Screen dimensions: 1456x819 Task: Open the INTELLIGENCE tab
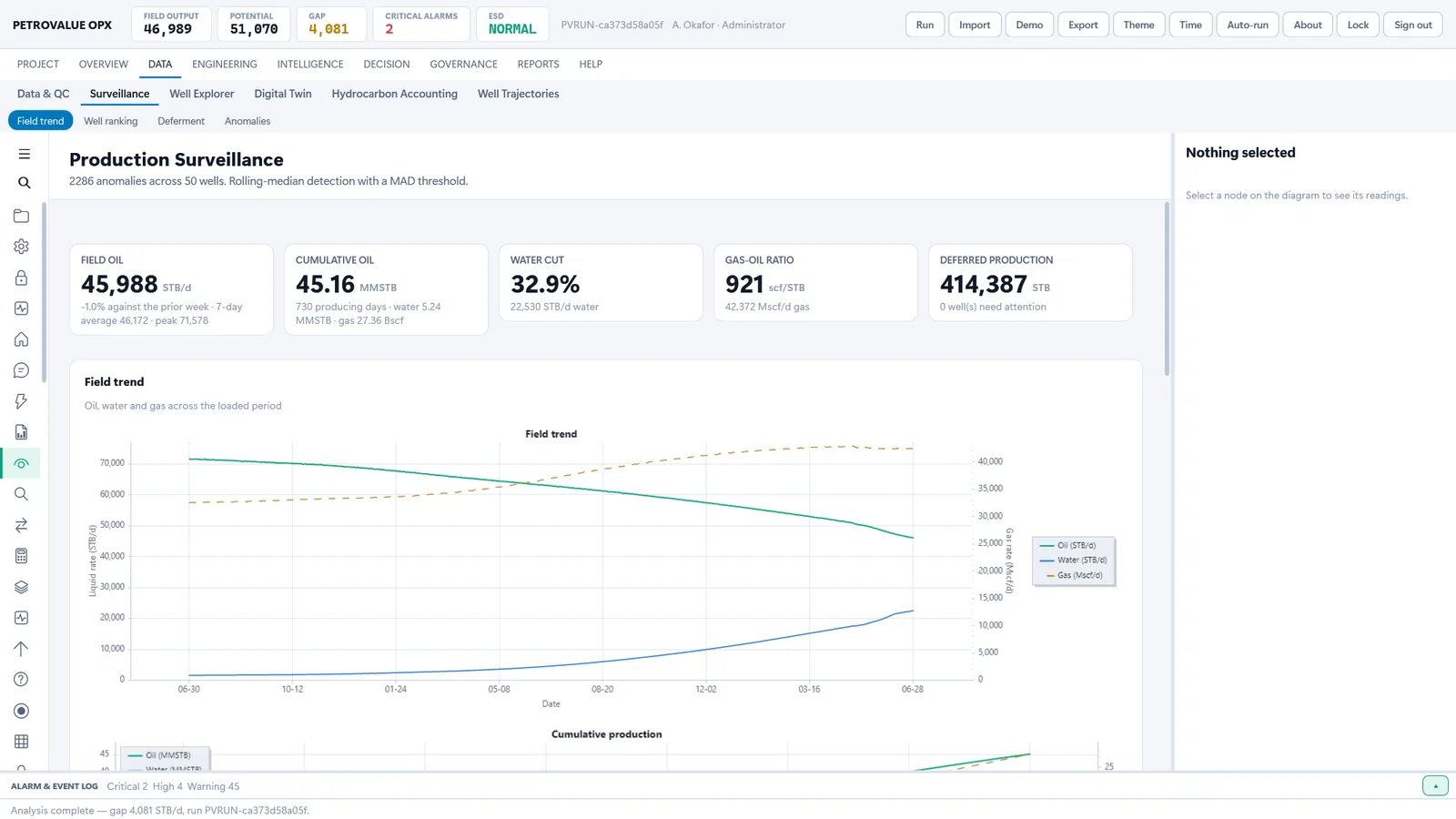coord(310,65)
